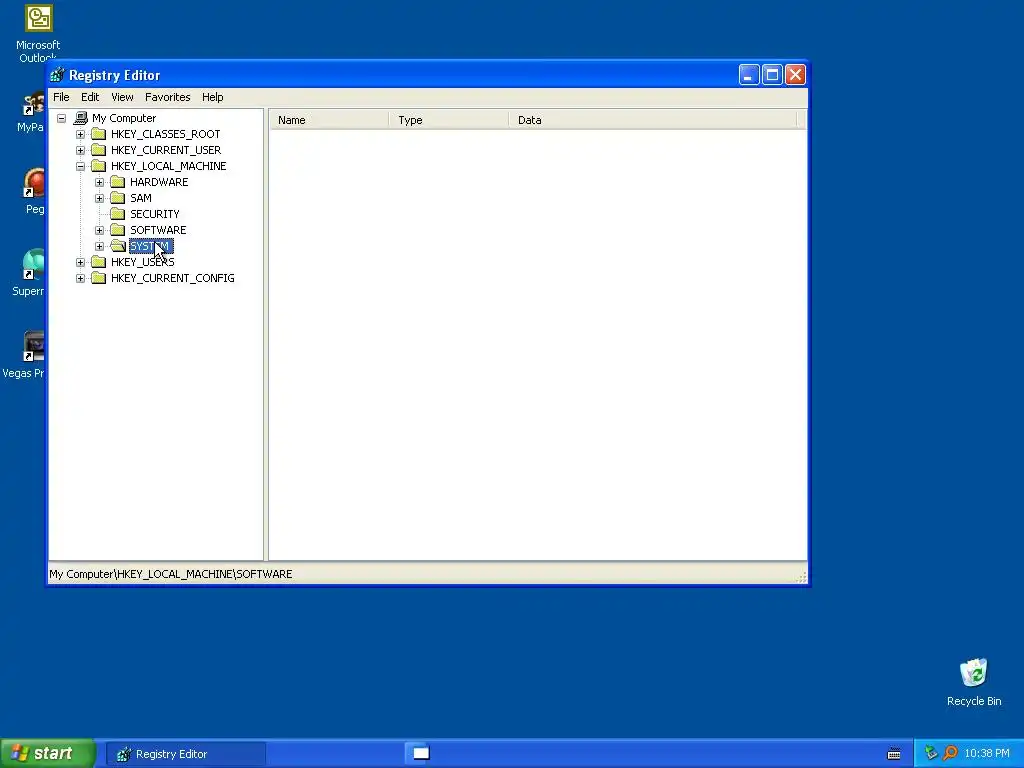This screenshot has width=1024, height=768.
Task: Expand the HKEY_CURRENT_USER key
Action: pos(80,150)
